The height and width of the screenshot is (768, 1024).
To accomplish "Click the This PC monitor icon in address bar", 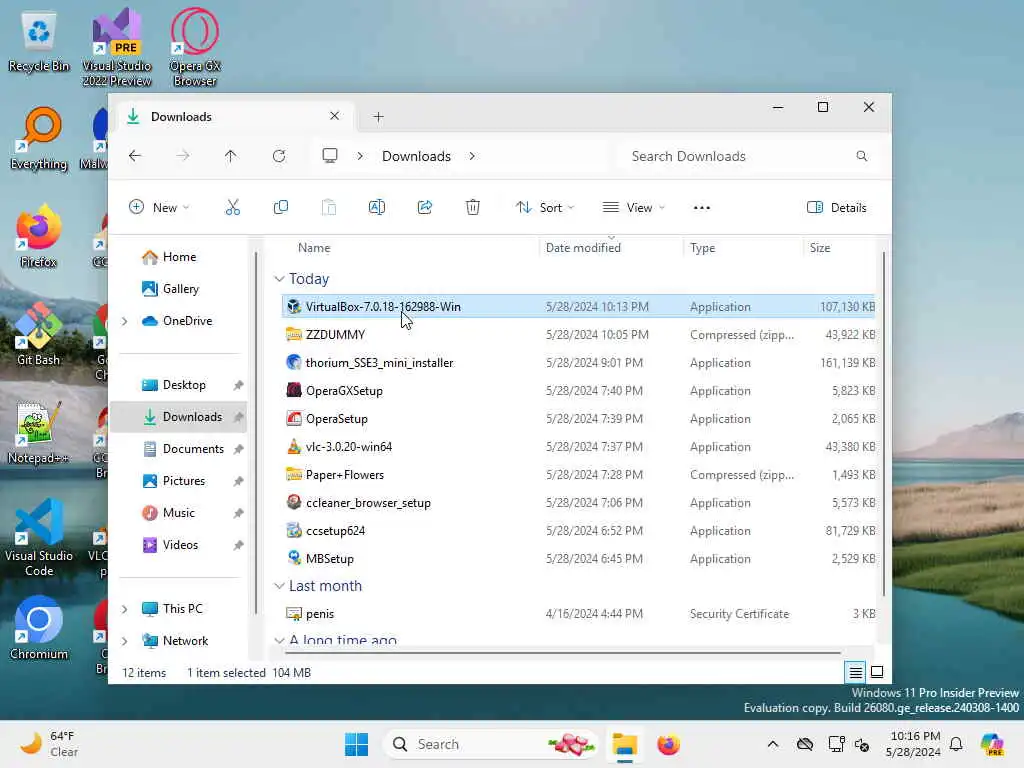I will click(330, 155).
